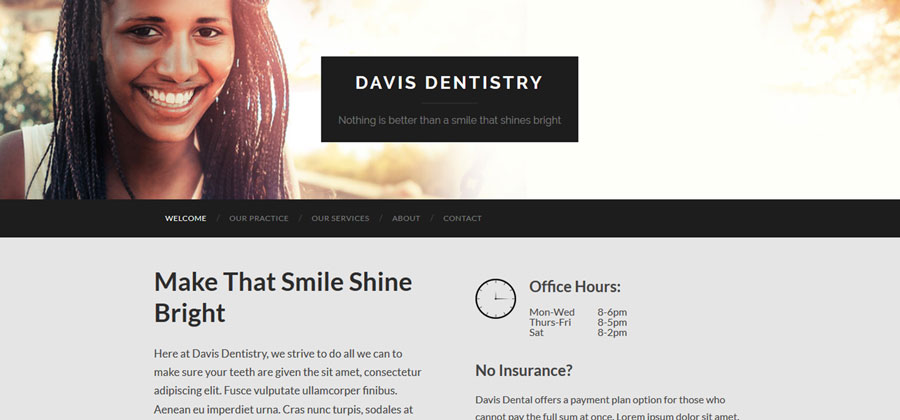Select the Mon-Wed hours row

tap(578, 312)
